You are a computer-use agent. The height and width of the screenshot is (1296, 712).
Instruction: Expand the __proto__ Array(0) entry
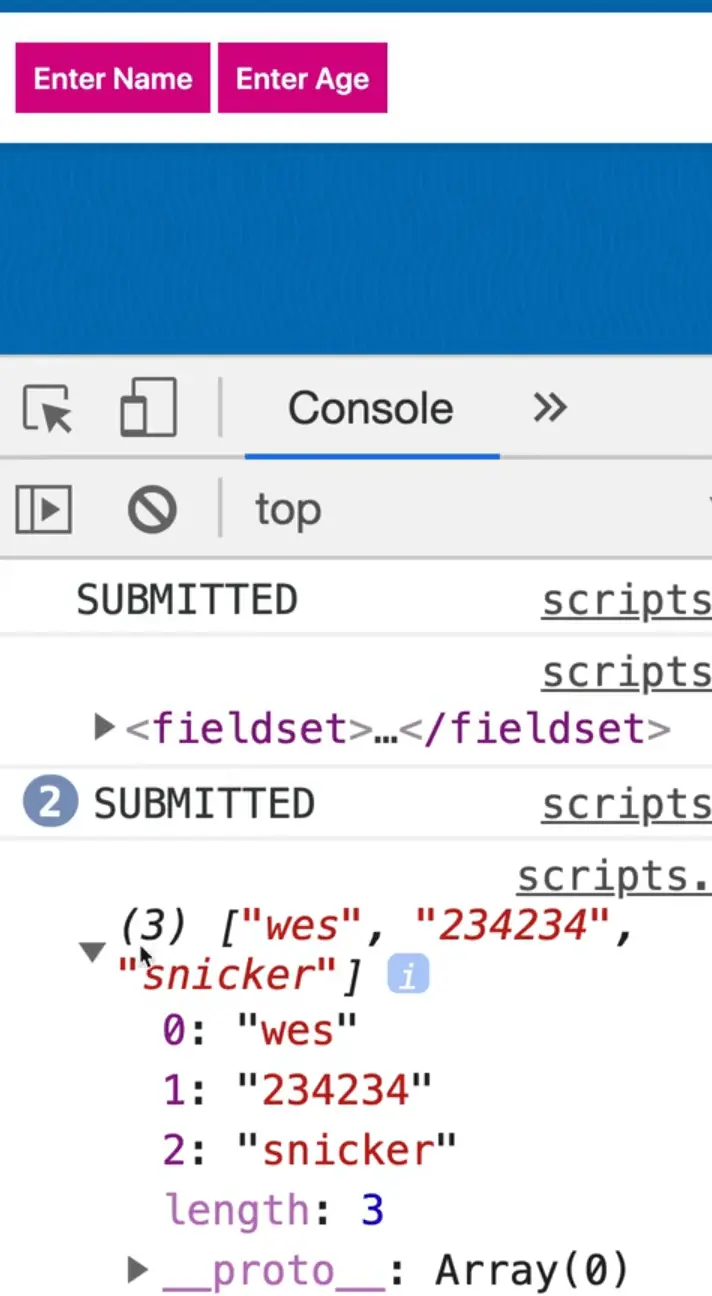pos(138,1271)
